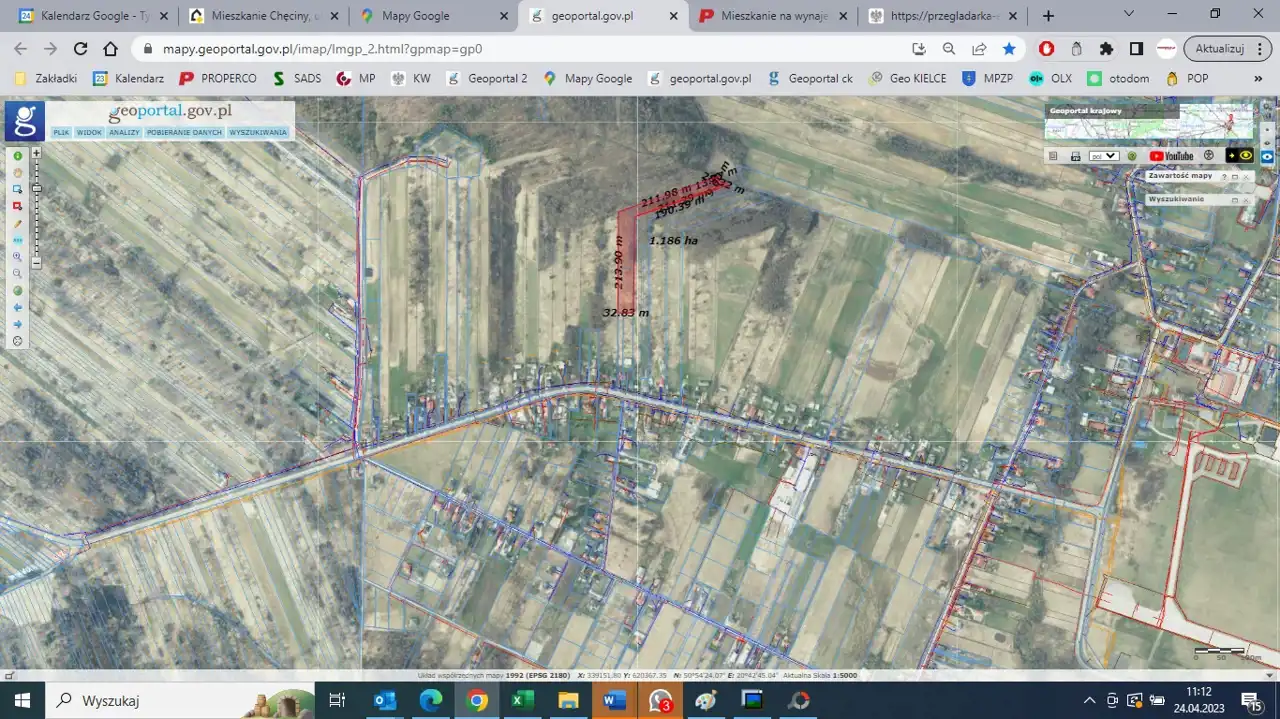Open the print map icon

coord(1075,156)
